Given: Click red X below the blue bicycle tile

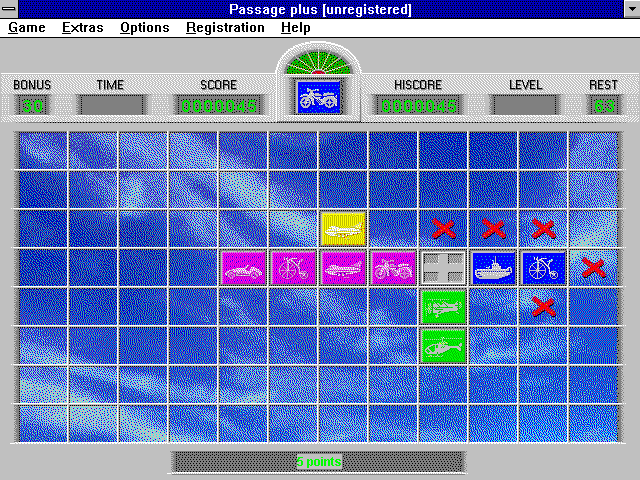Looking at the screenshot, I should point(543,306).
